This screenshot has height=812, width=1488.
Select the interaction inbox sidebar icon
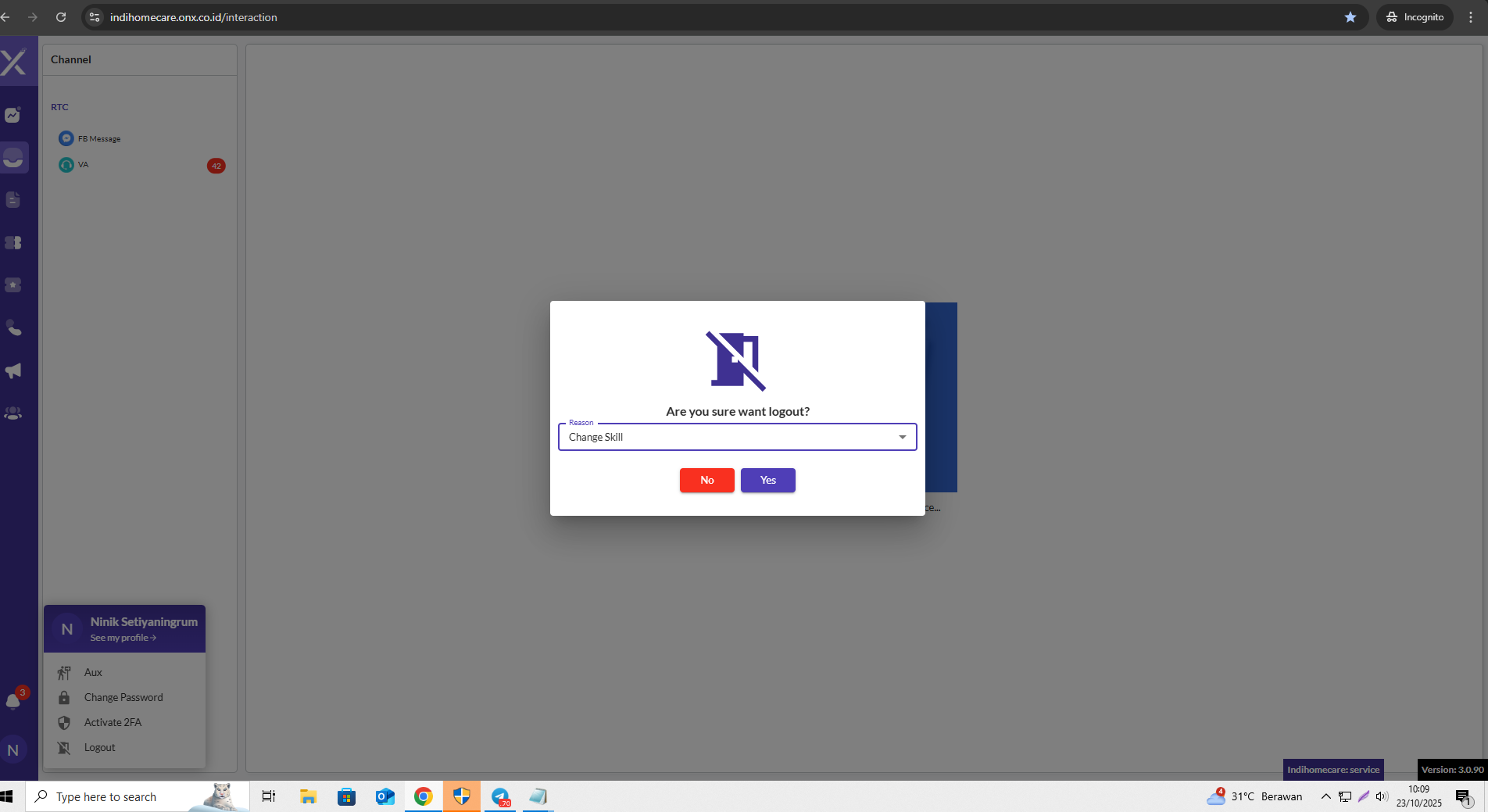tap(13, 158)
